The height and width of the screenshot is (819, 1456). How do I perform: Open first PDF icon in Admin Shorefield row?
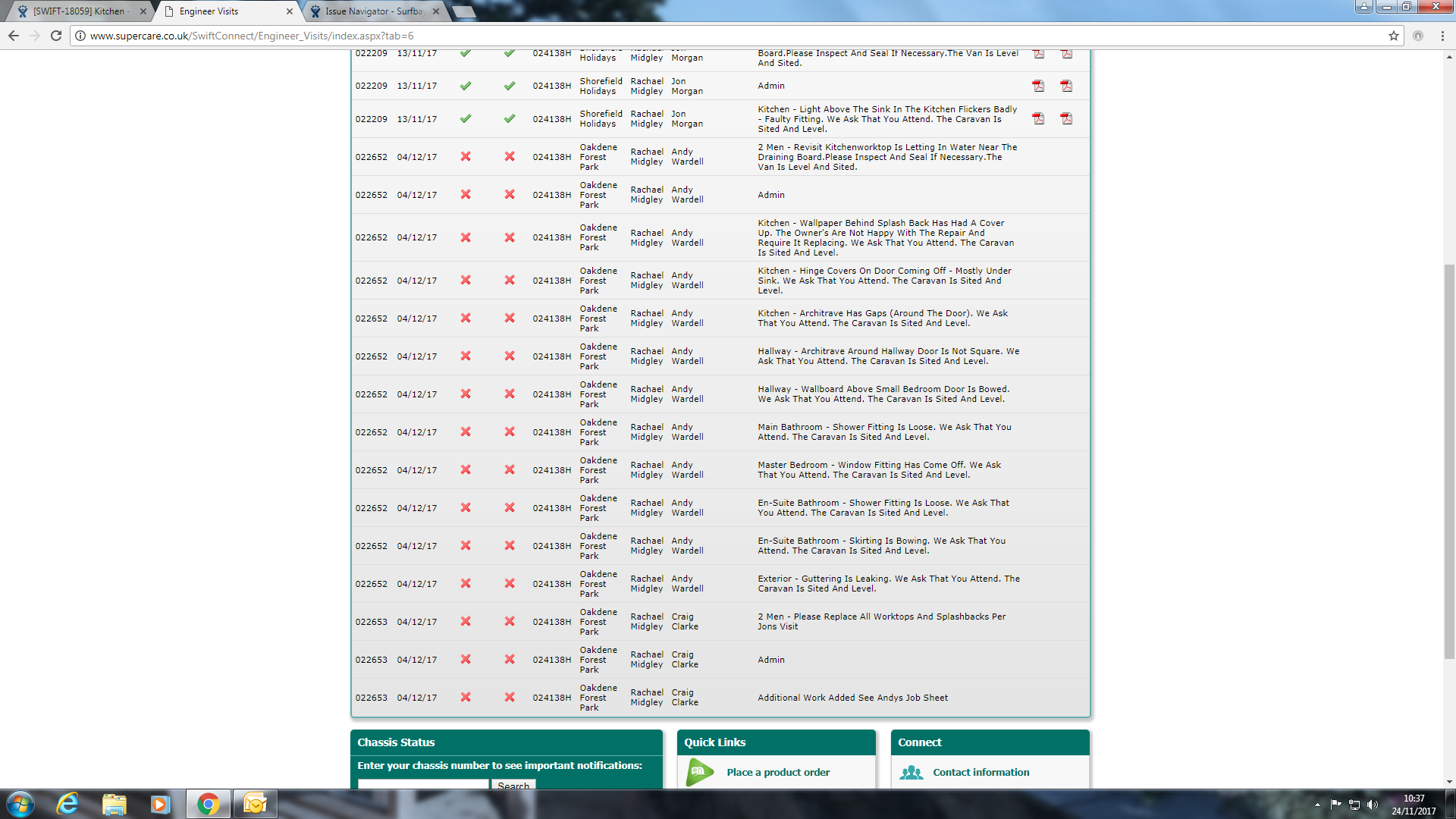pyautogui.click(x=1038, y=86)
